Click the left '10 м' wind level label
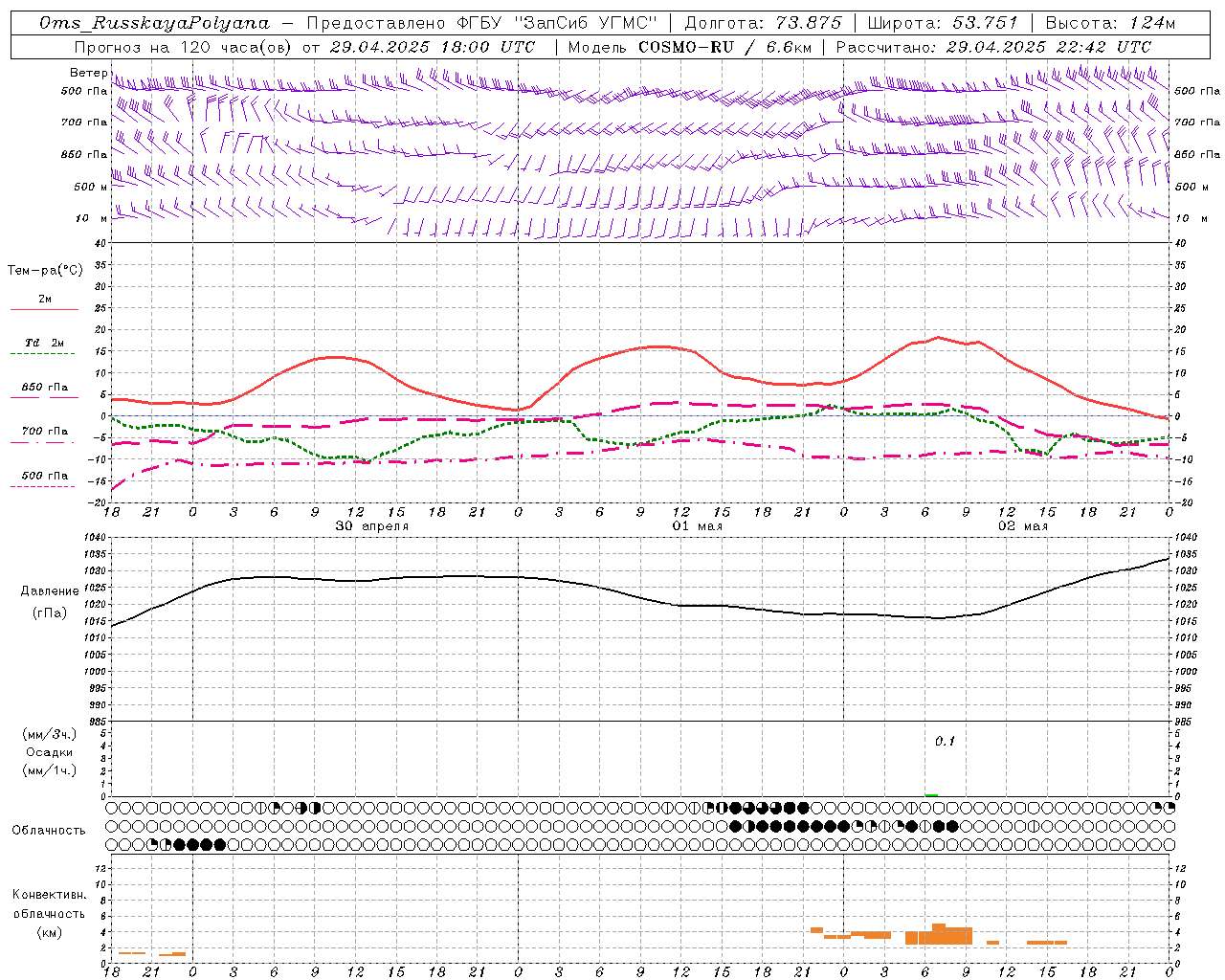This screenshot has height=980, width=1225. pos(91,218)
